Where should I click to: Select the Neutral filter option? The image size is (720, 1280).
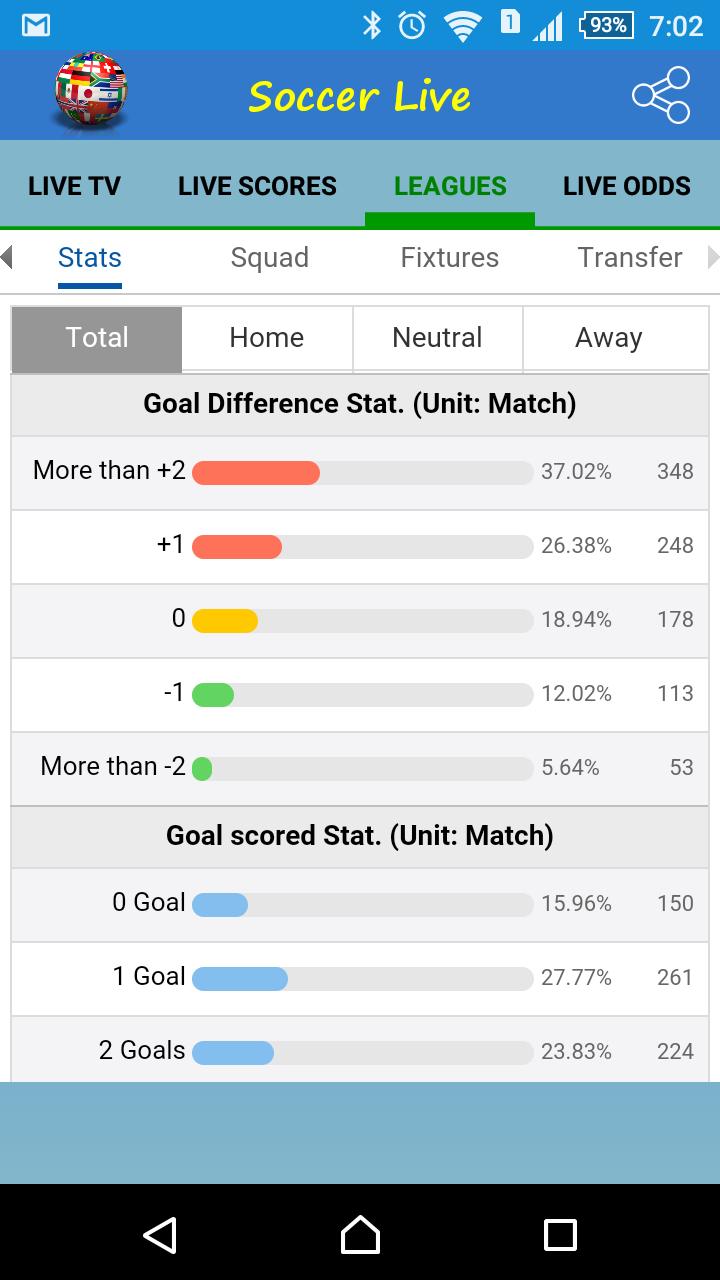click(437, 338)
